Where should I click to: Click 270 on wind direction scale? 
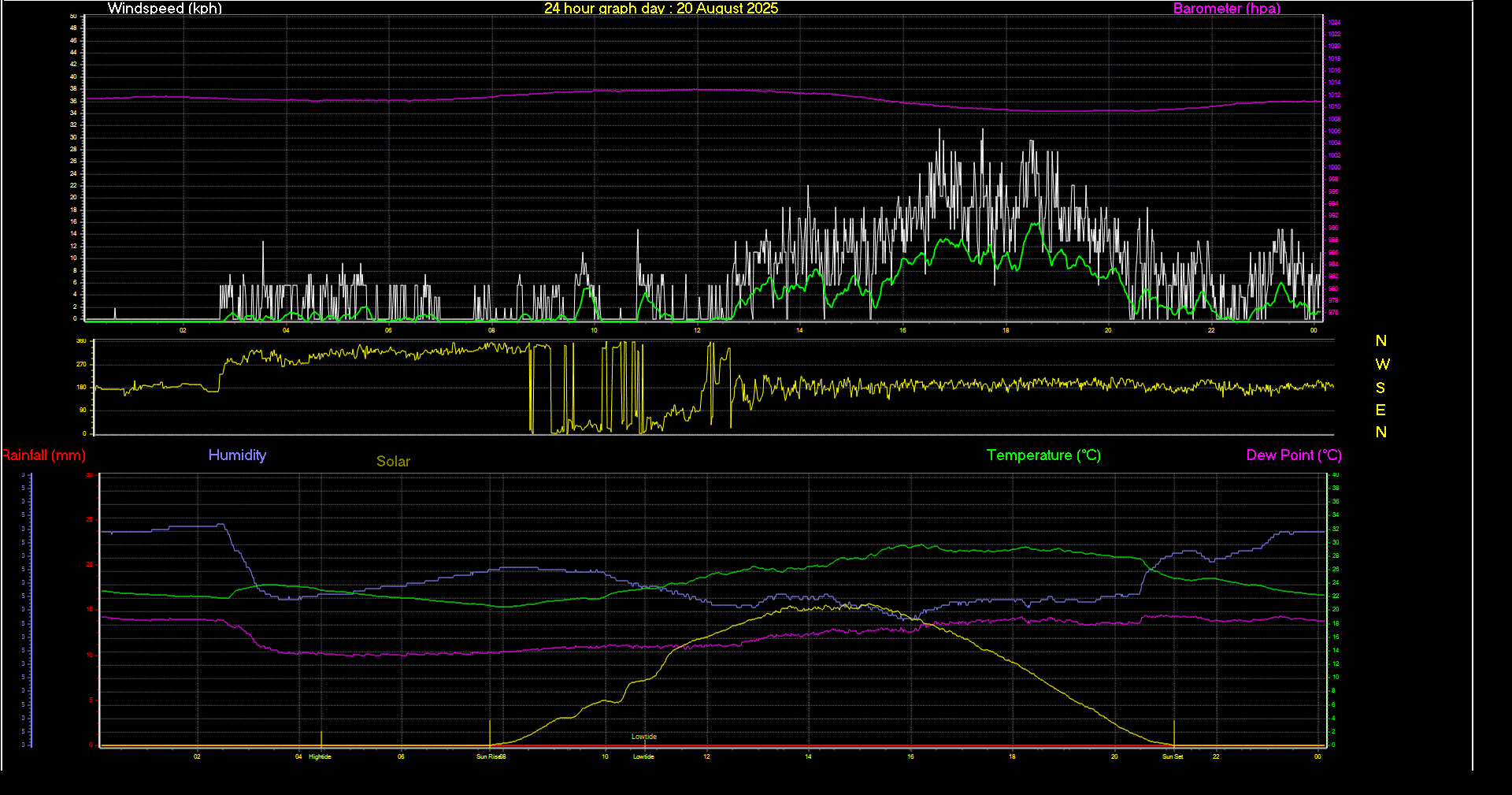click(x=81, y=364)
